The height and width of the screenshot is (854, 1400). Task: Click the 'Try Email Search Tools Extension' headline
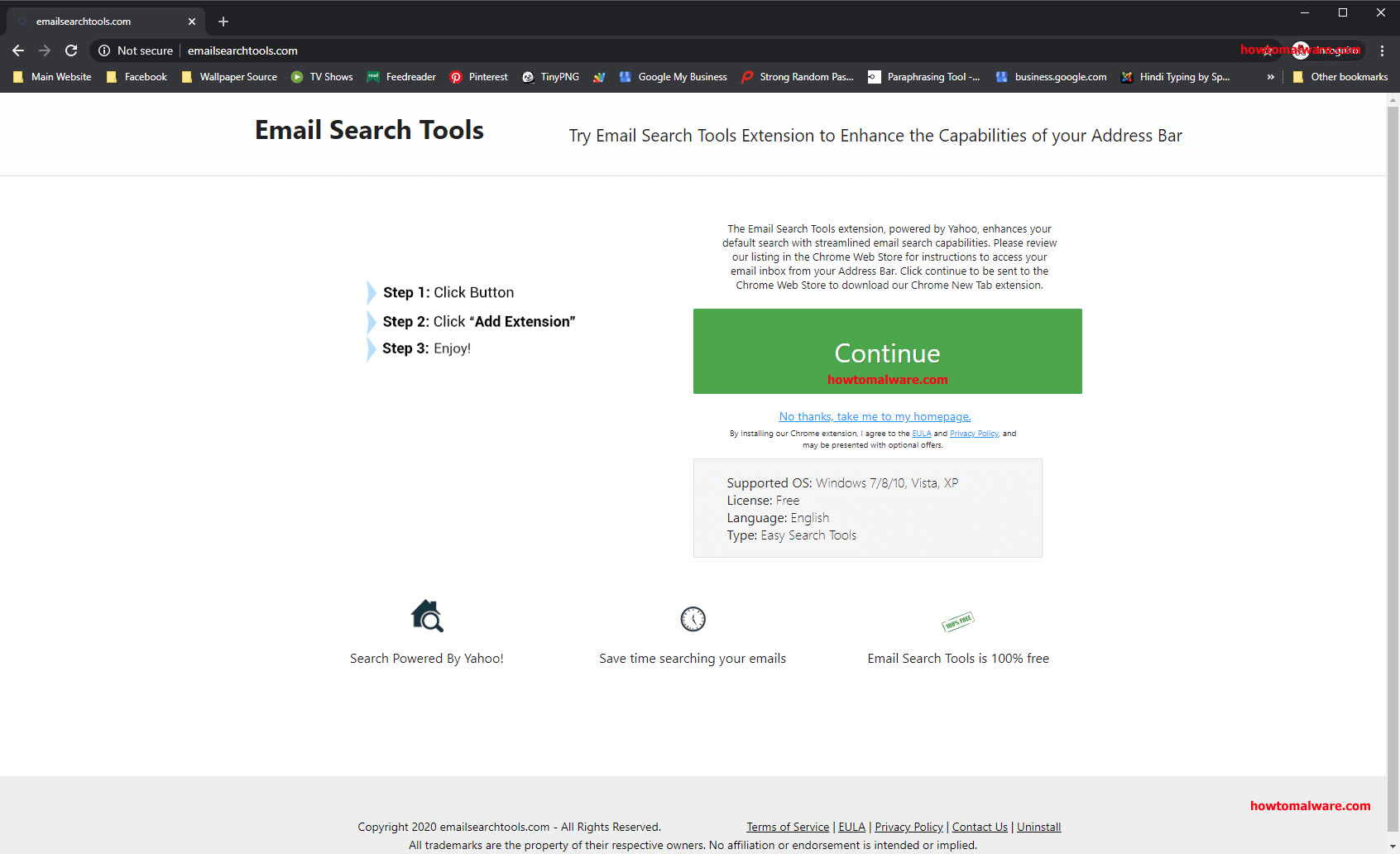[875, 136]
